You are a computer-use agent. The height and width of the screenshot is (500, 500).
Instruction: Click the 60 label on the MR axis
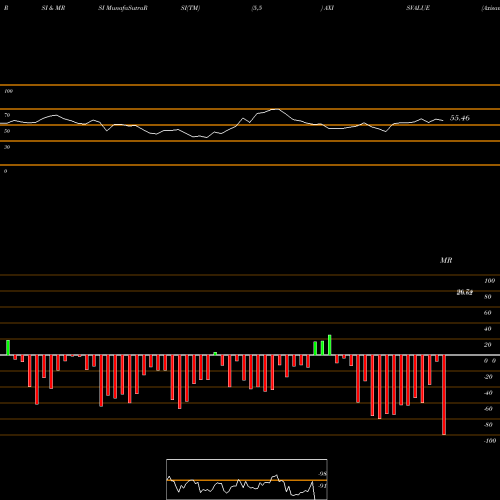488,313
